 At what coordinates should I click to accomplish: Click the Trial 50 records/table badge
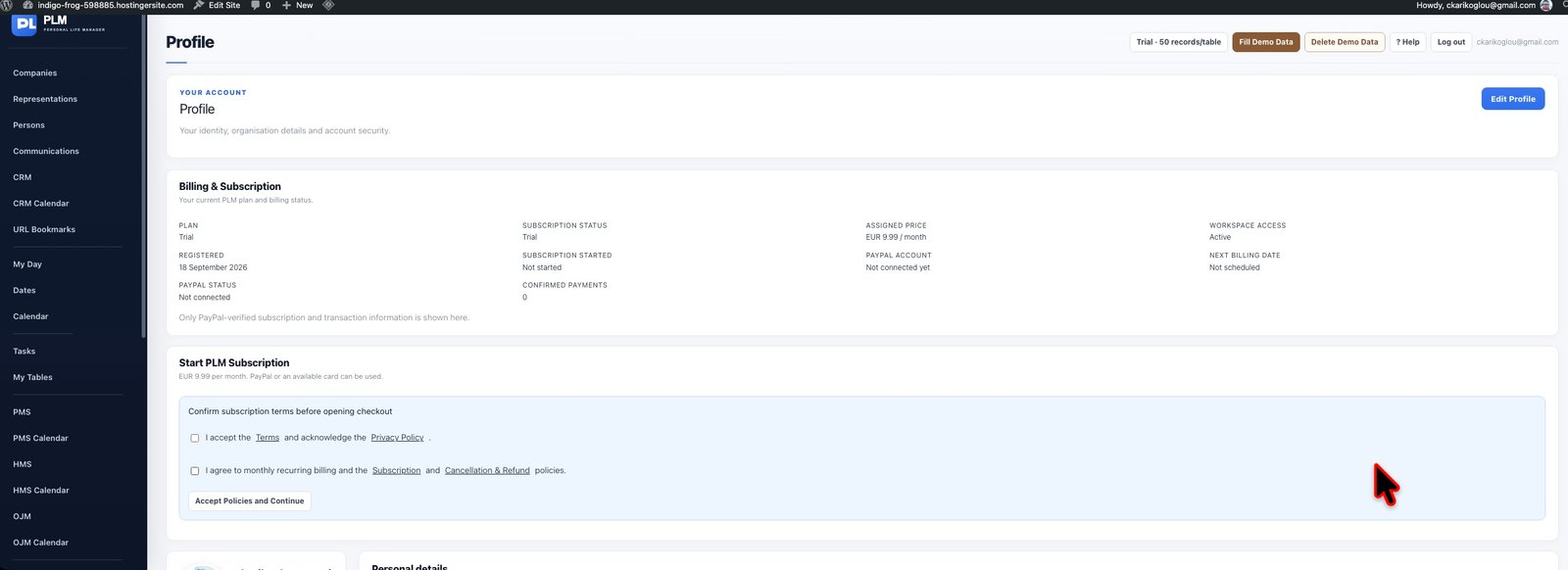coord(1178,42)
